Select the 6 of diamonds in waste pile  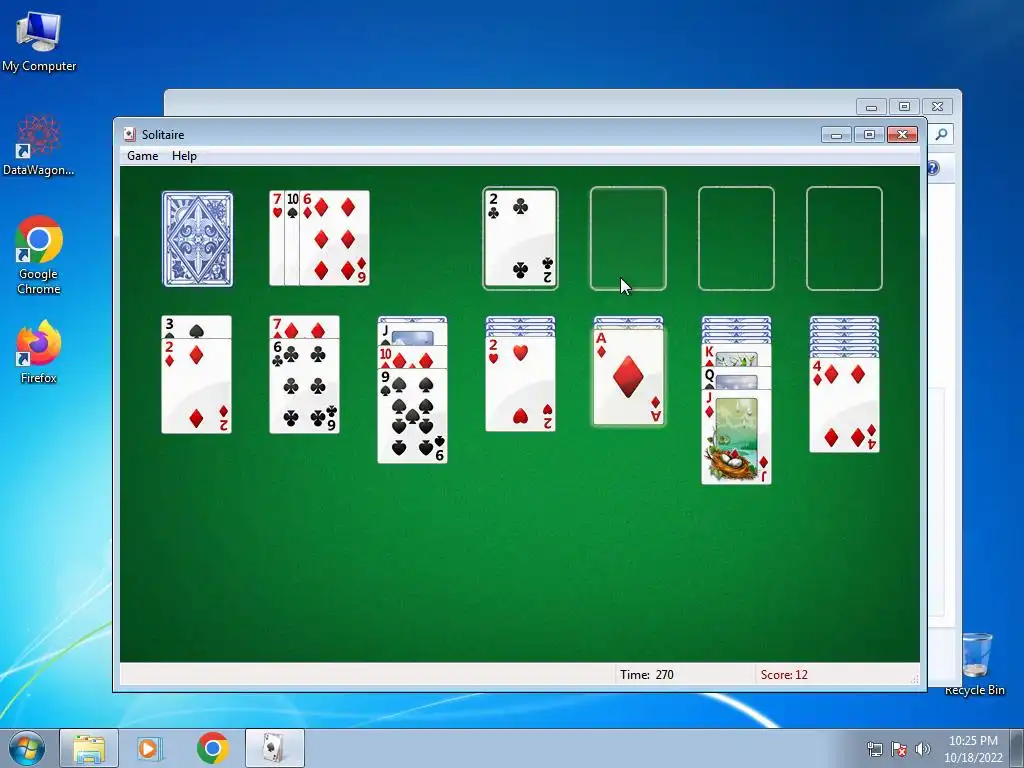(334, 238)
